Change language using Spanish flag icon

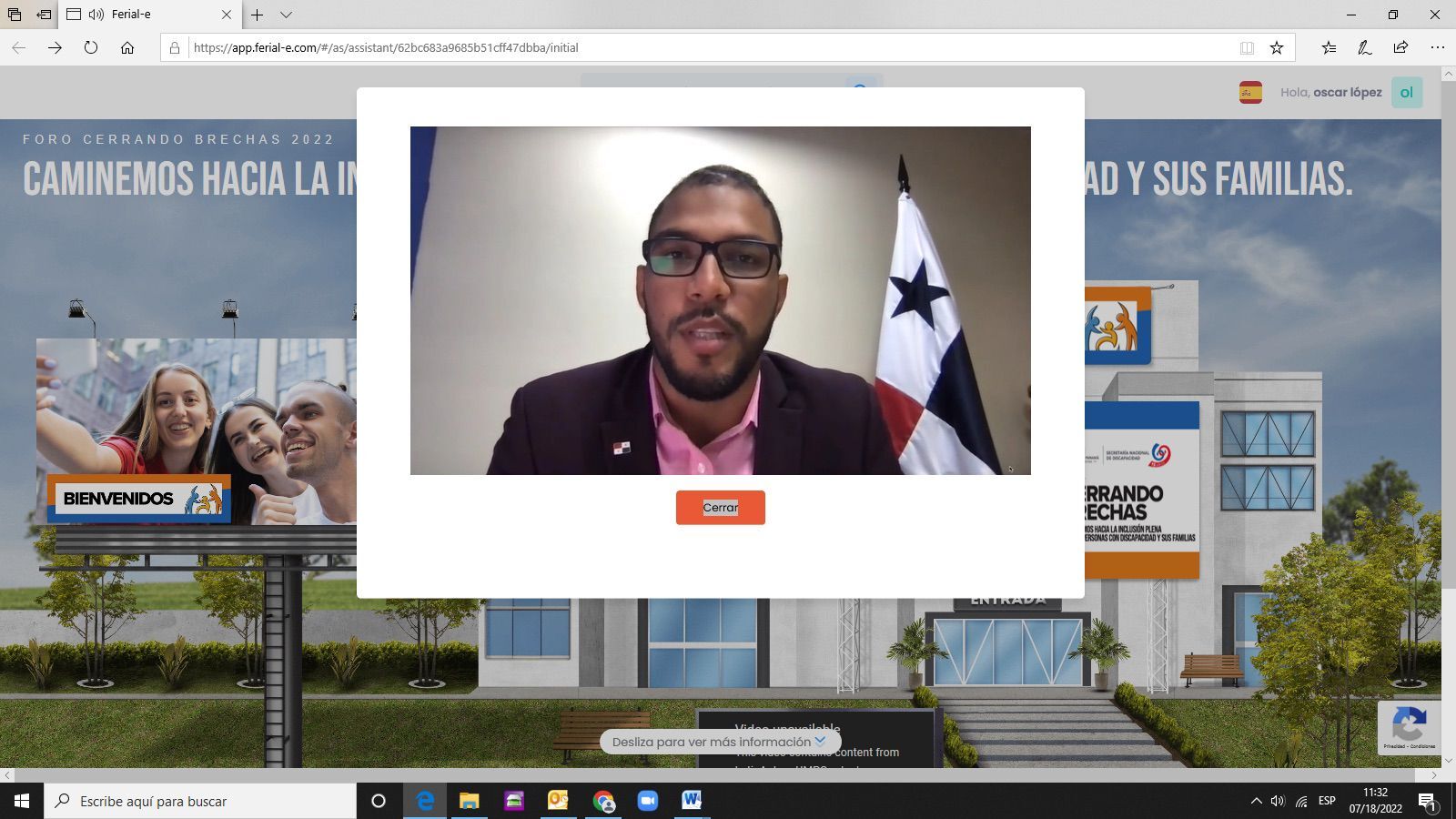click(x=1250, y=92)
